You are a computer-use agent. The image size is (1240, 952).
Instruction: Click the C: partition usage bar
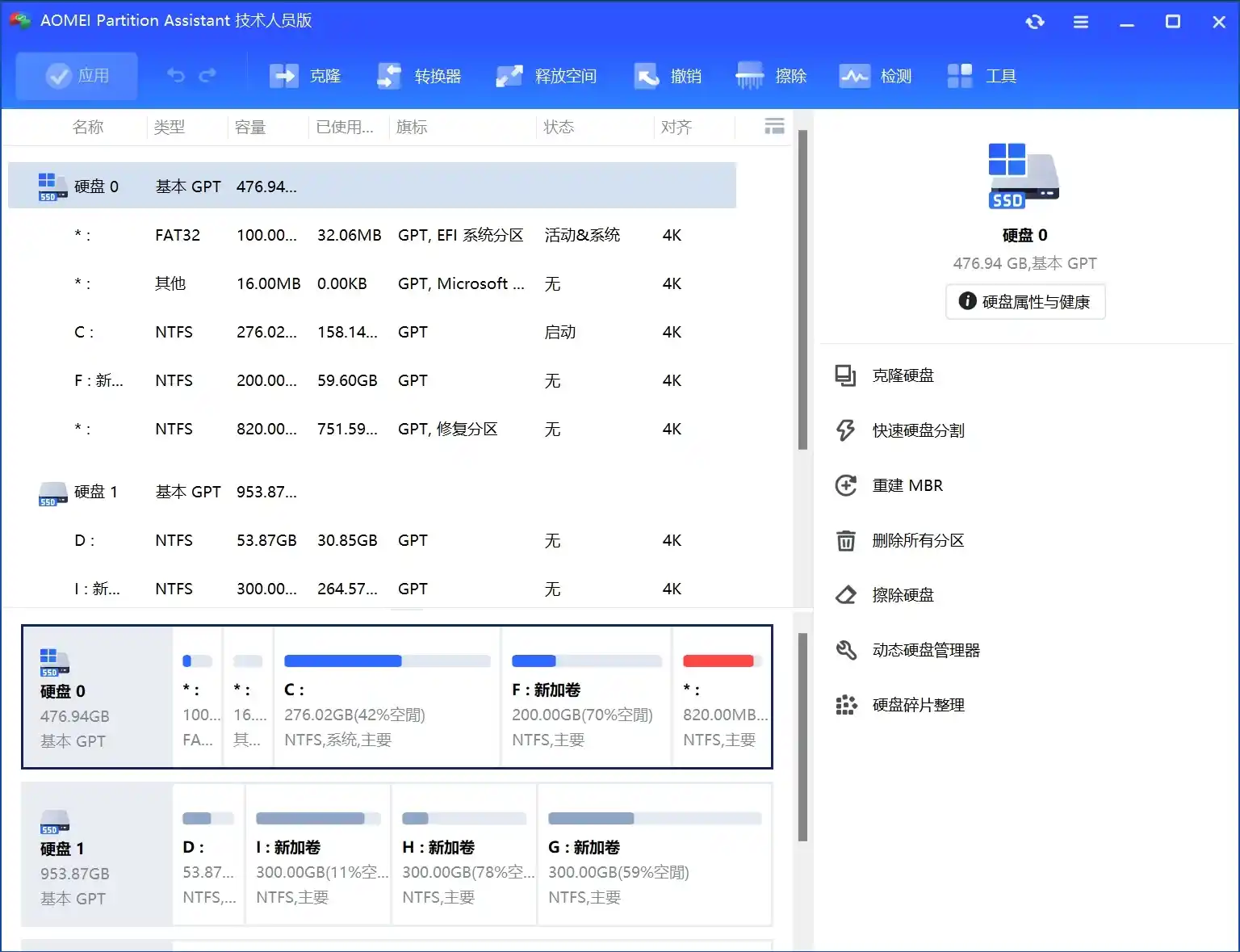[x=387, y=661]
